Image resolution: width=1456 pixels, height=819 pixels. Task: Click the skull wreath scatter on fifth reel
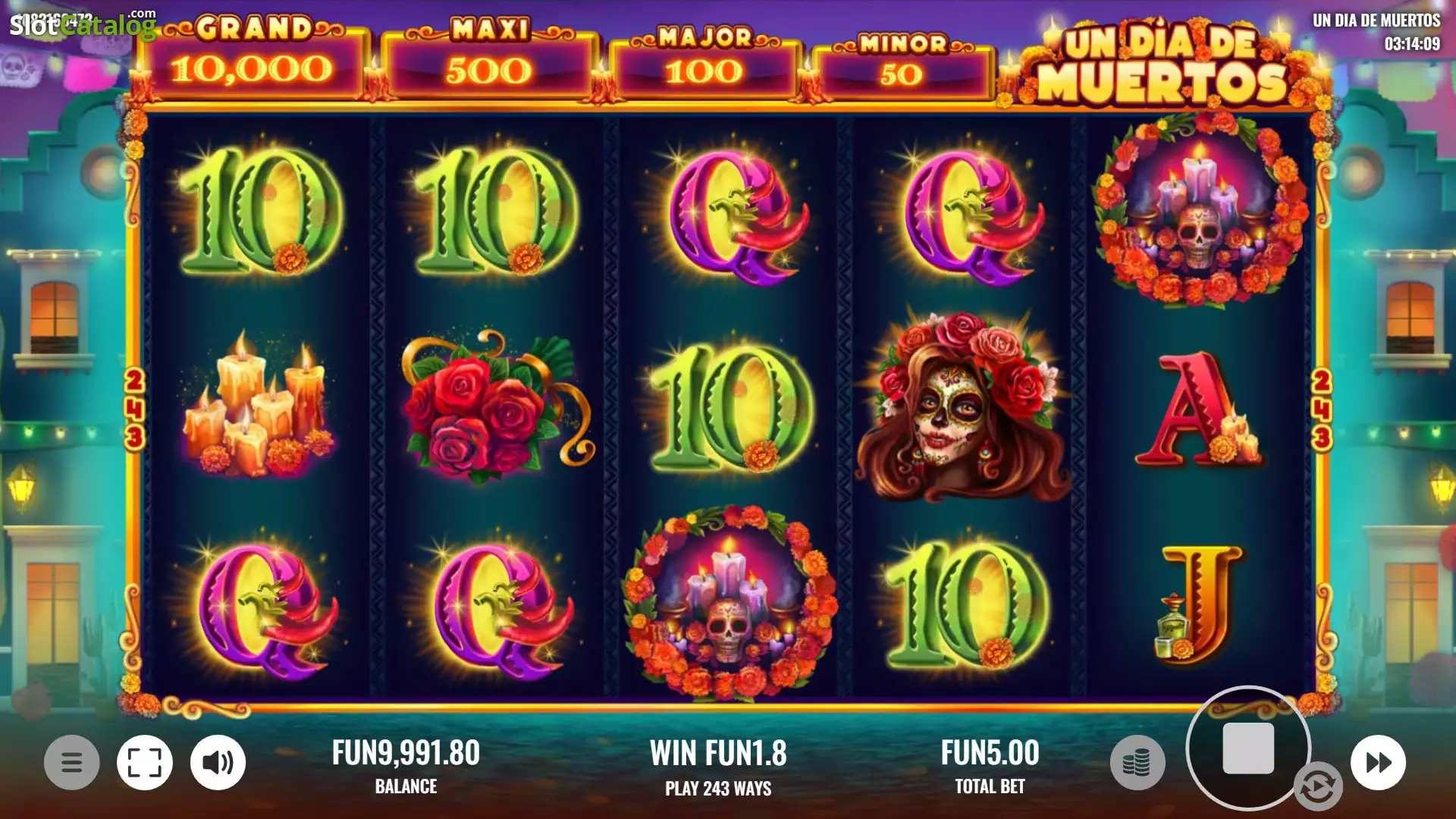click(1200, 210)
